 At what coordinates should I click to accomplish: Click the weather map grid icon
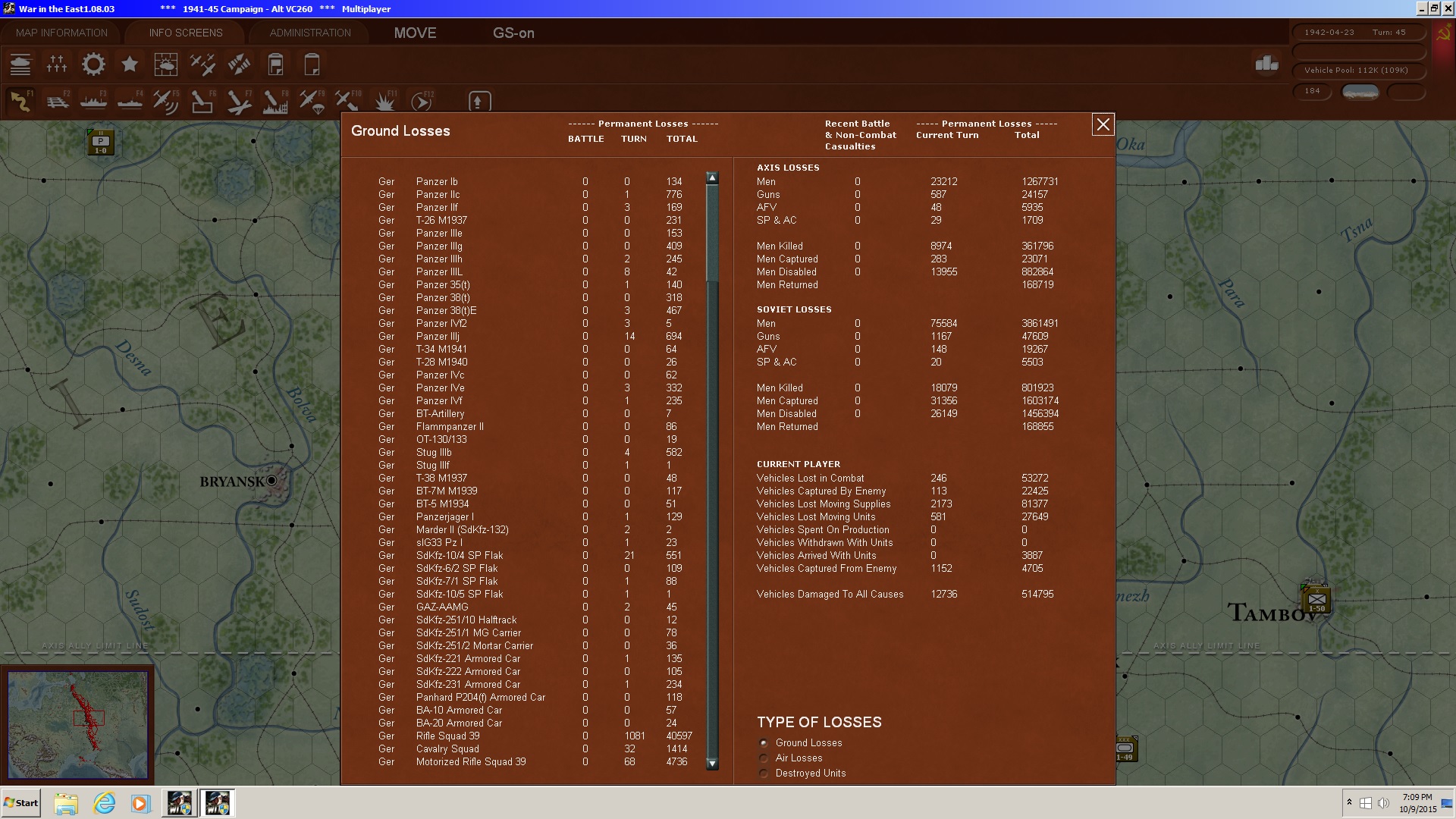pos(165,64)
